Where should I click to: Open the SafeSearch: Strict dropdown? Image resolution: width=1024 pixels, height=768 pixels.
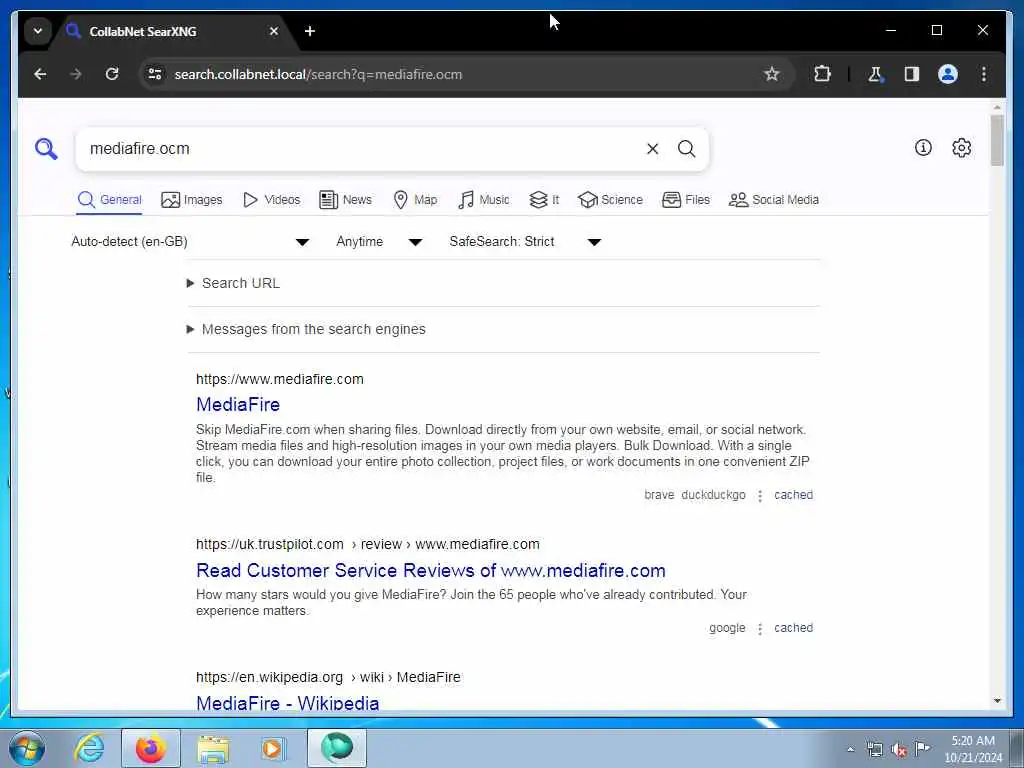coord(525,242)
